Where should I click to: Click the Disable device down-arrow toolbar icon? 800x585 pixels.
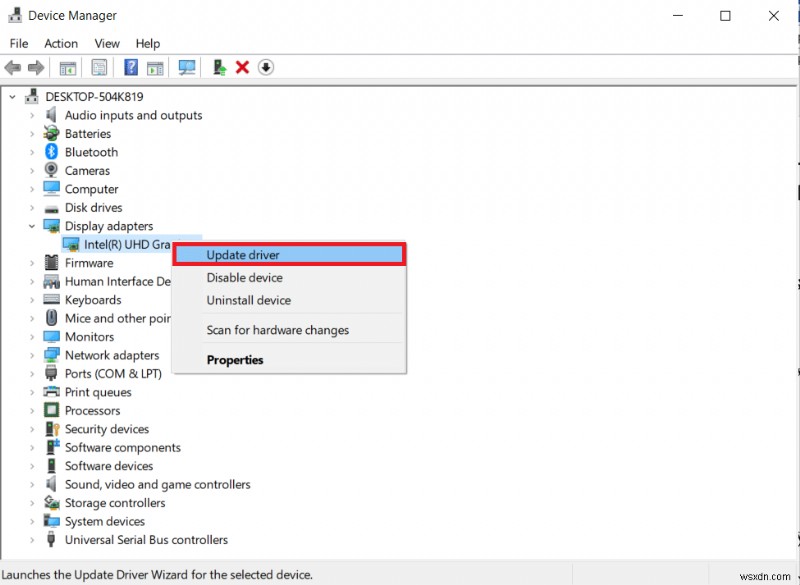tap(265, 67)
